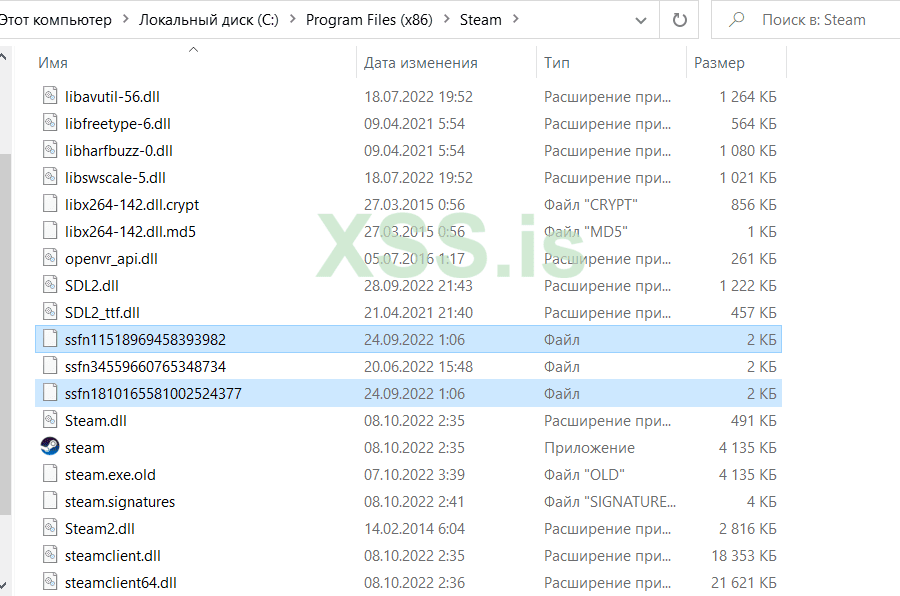Click the refresh icon beside address bar
Screen dimensions: 900x596
coord(680,20)
